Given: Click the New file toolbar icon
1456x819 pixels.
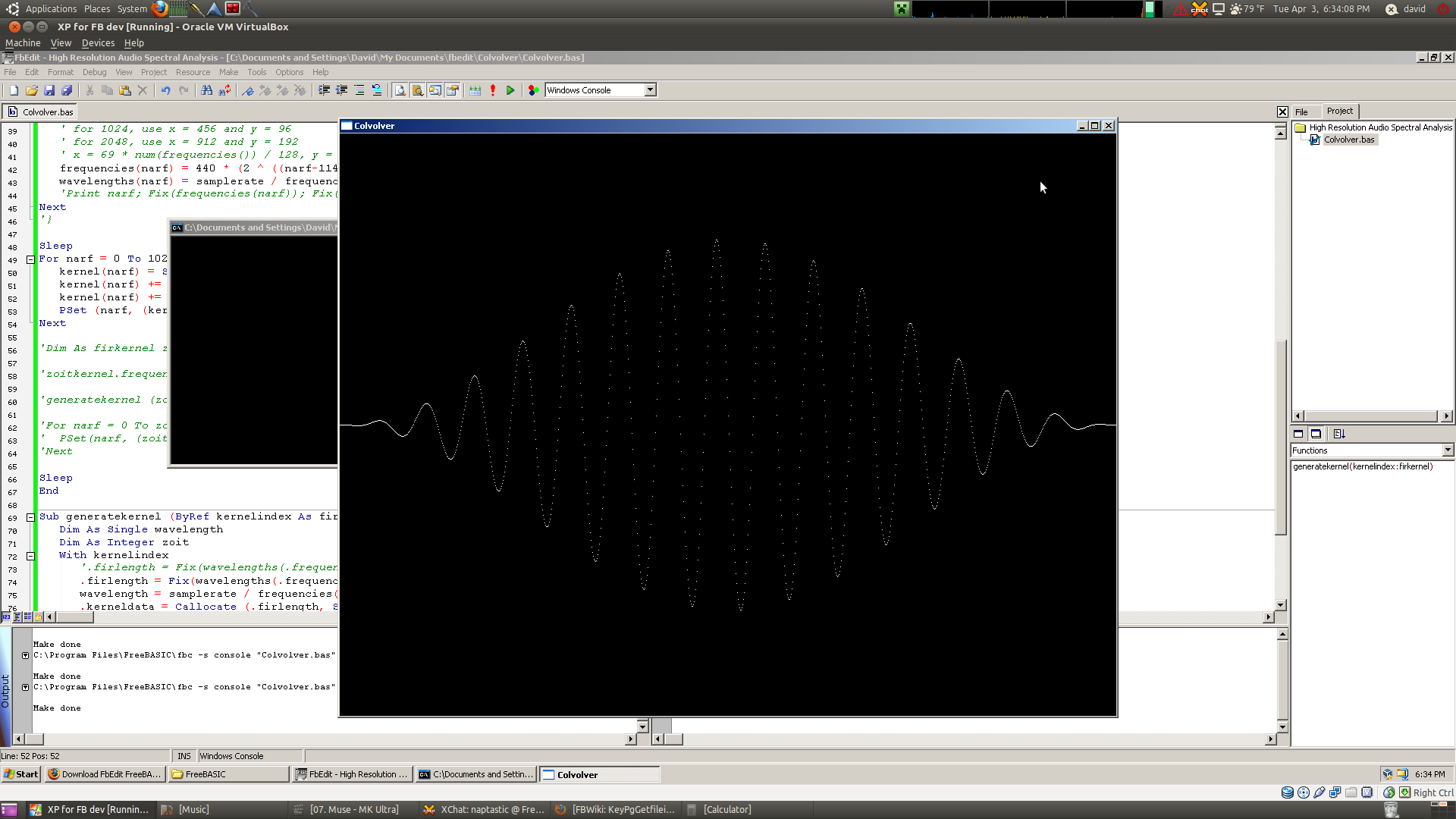Looking at the screenshot, I should (14, 90).
